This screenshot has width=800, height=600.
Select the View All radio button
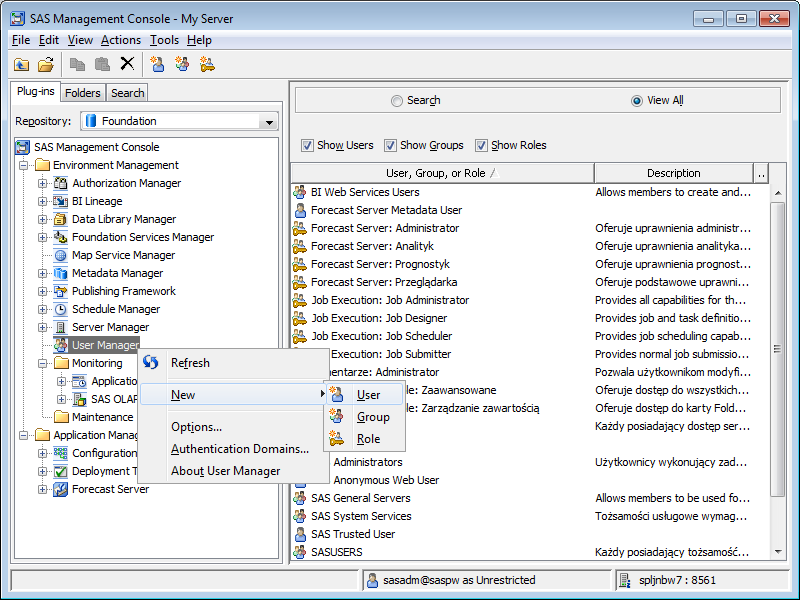(637, 101)
